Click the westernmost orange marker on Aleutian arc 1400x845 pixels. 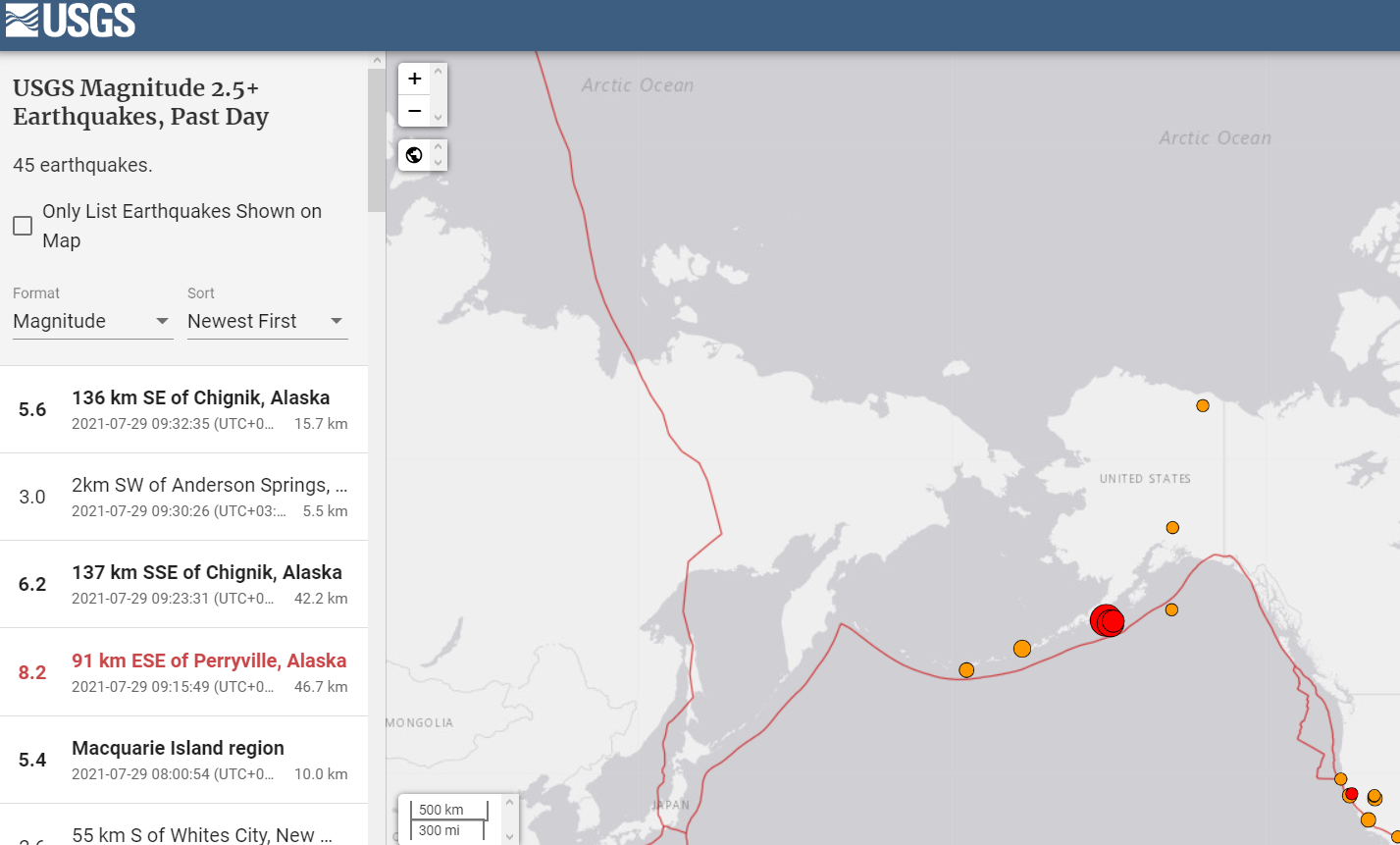coord(966,670)
